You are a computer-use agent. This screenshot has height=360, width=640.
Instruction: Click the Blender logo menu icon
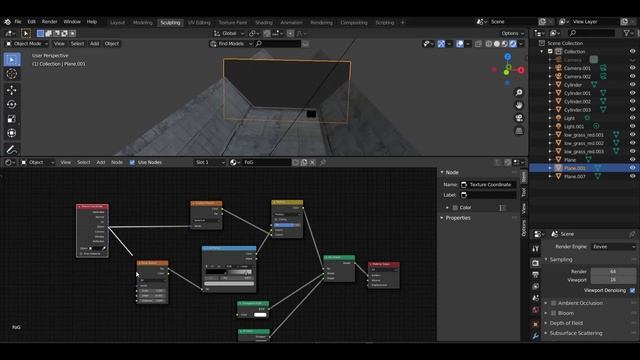7,22
